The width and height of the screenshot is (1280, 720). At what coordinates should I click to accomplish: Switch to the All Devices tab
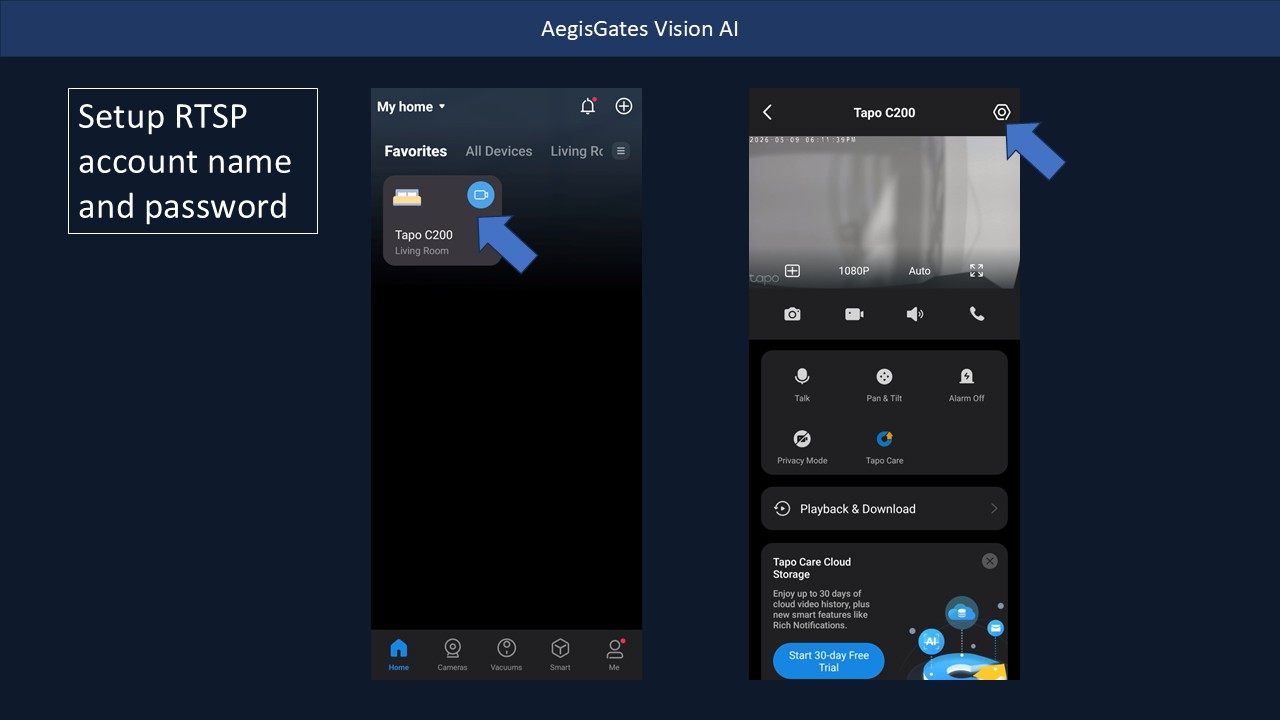tap(499, 151)
